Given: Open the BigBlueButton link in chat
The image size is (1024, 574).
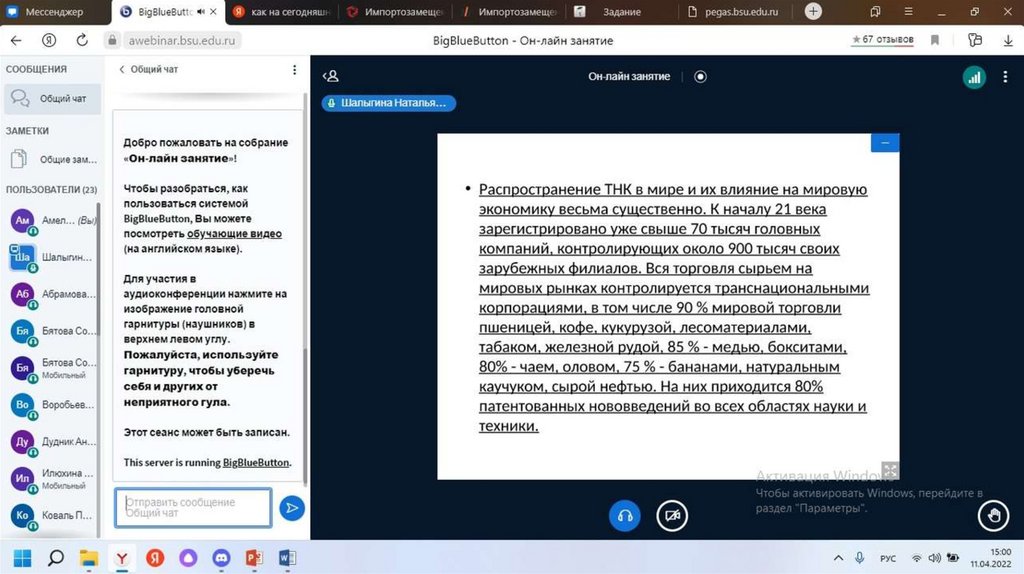Looking at the screenshot, I should point(256,462).
